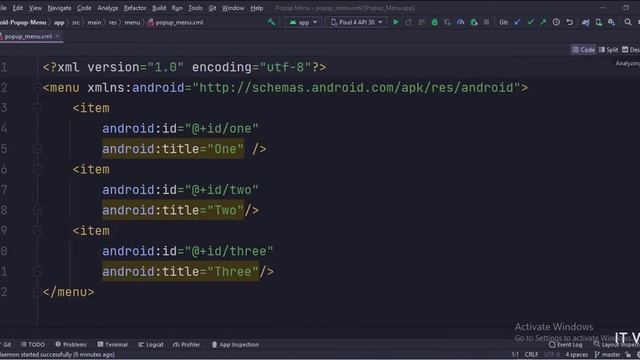Open the Run menu
The height and width of the screenshot is (360, 640).
pos(177,8)
